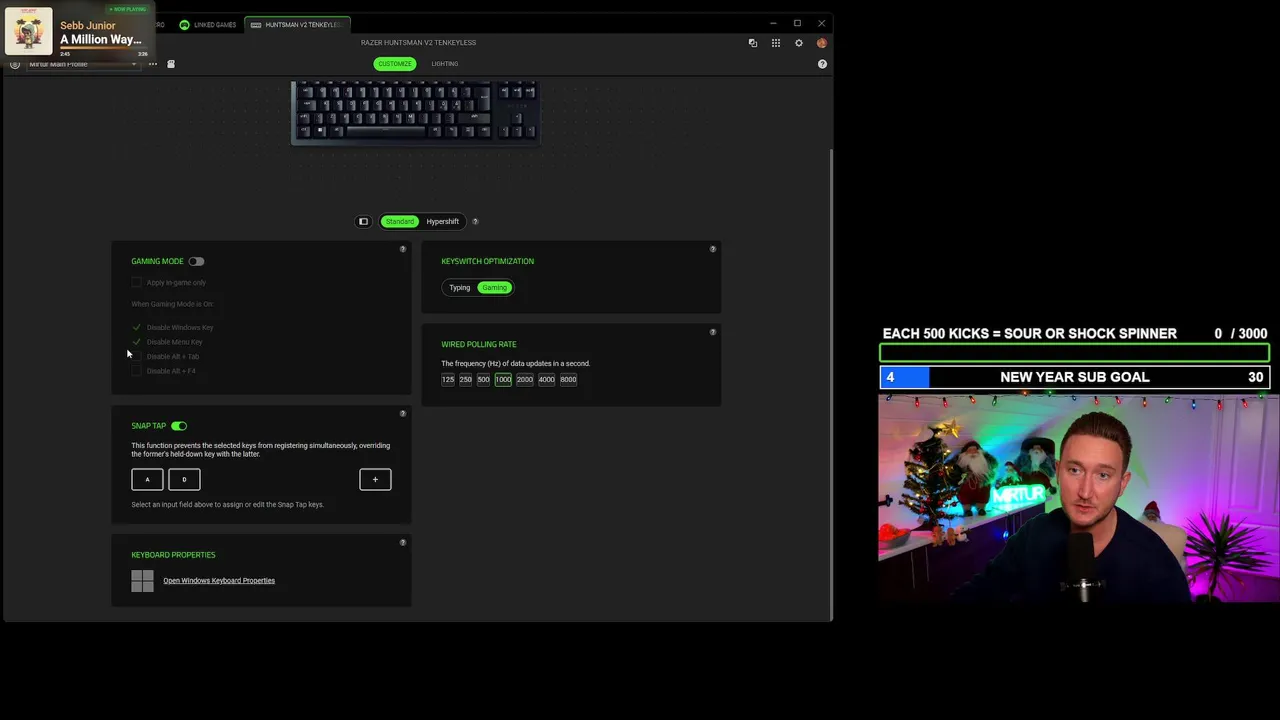Click the Now Playing song progress bar

click(x=105, y=49)
